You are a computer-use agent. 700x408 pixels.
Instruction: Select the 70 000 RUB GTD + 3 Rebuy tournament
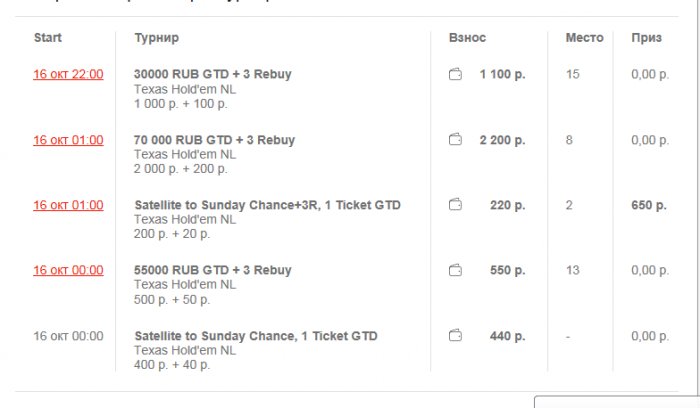pos(214,140)
